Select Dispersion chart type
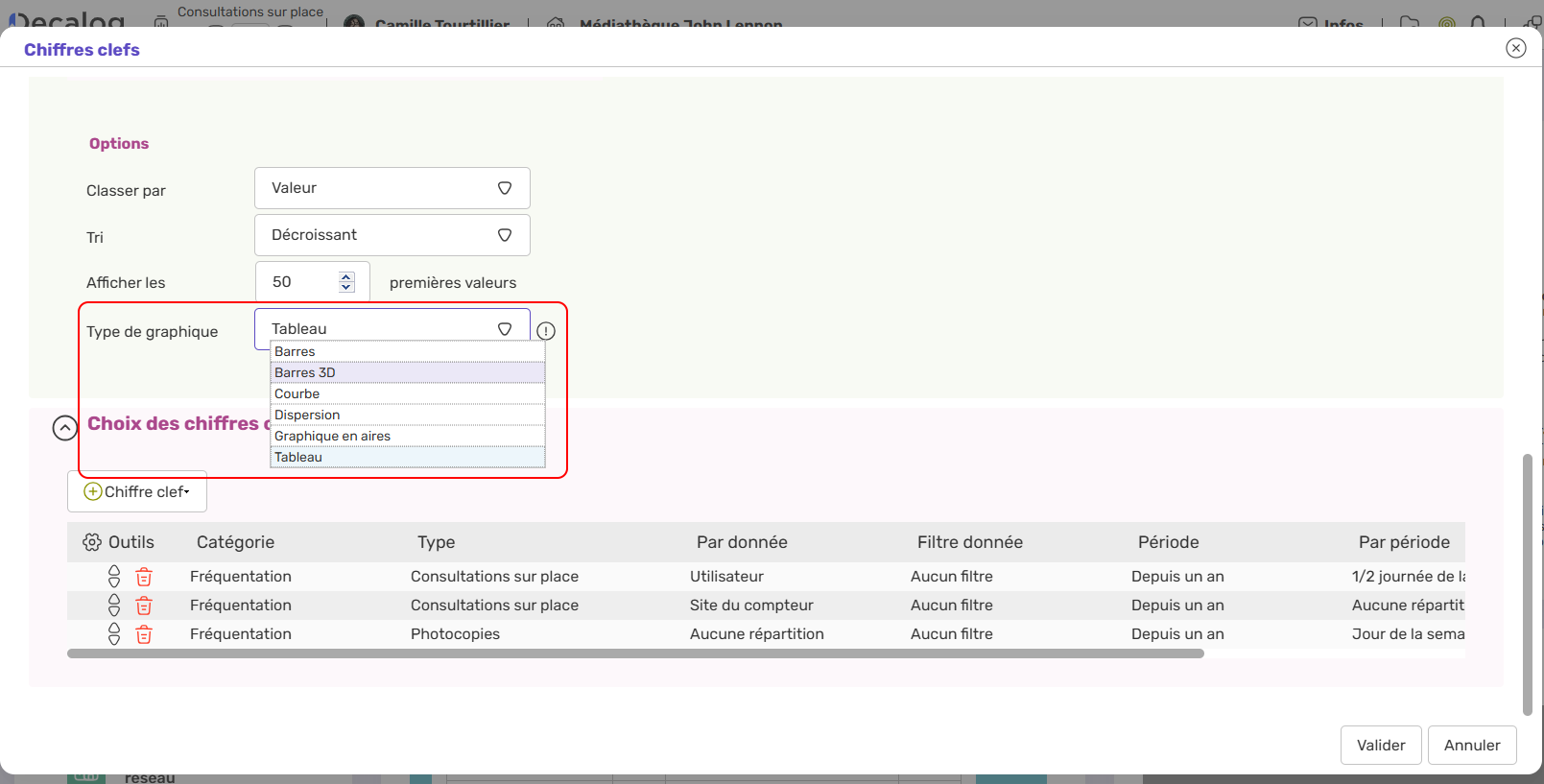Screen dimensions: 1544x784 (407, 416)
